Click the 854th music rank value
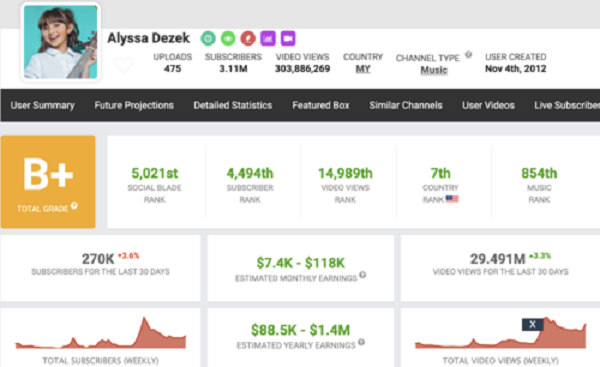Screen dimensions: 600x367 click(x=539, y=173)
